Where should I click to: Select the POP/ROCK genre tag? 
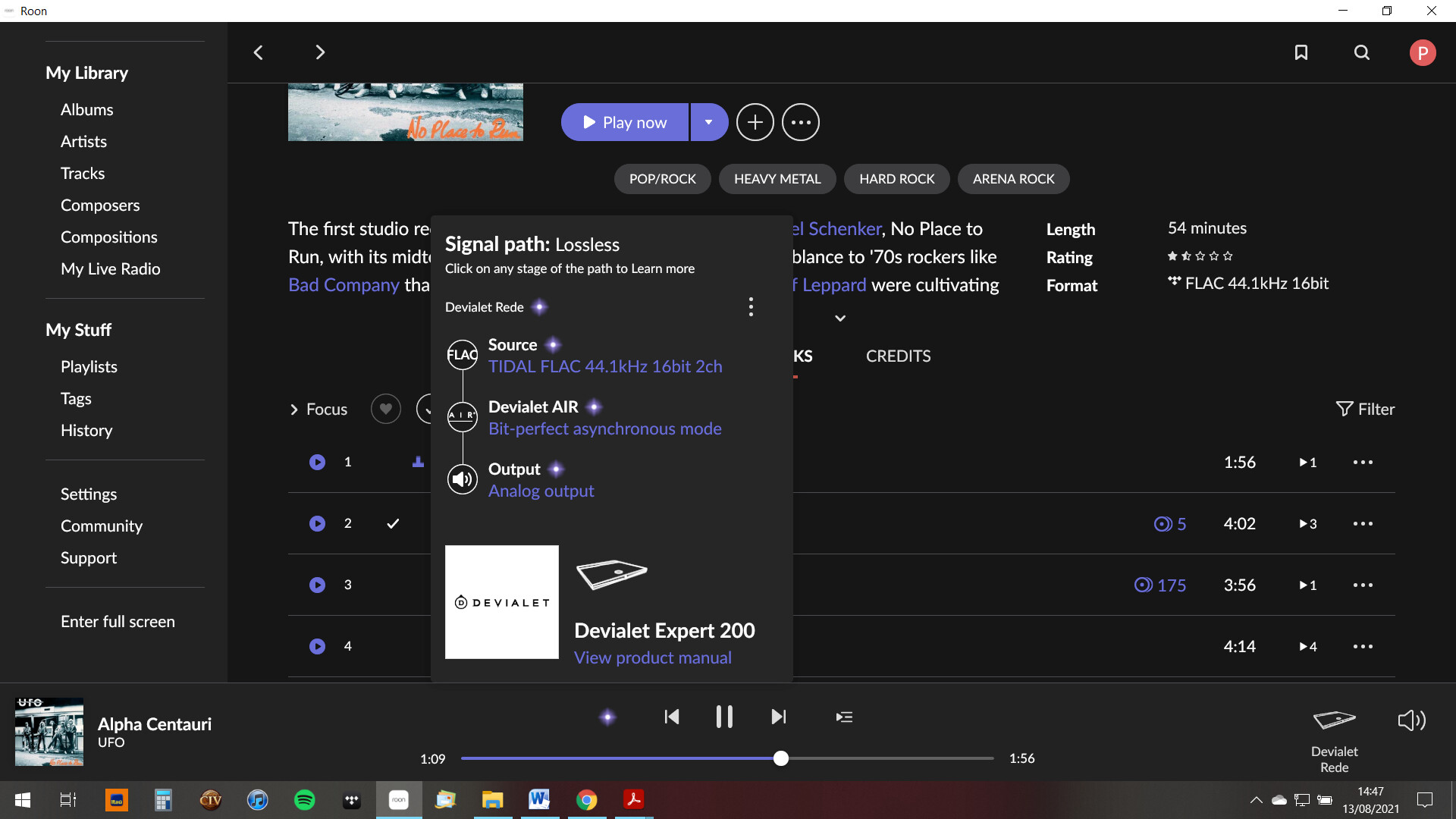pyautogui.click(x=663, y=179)
